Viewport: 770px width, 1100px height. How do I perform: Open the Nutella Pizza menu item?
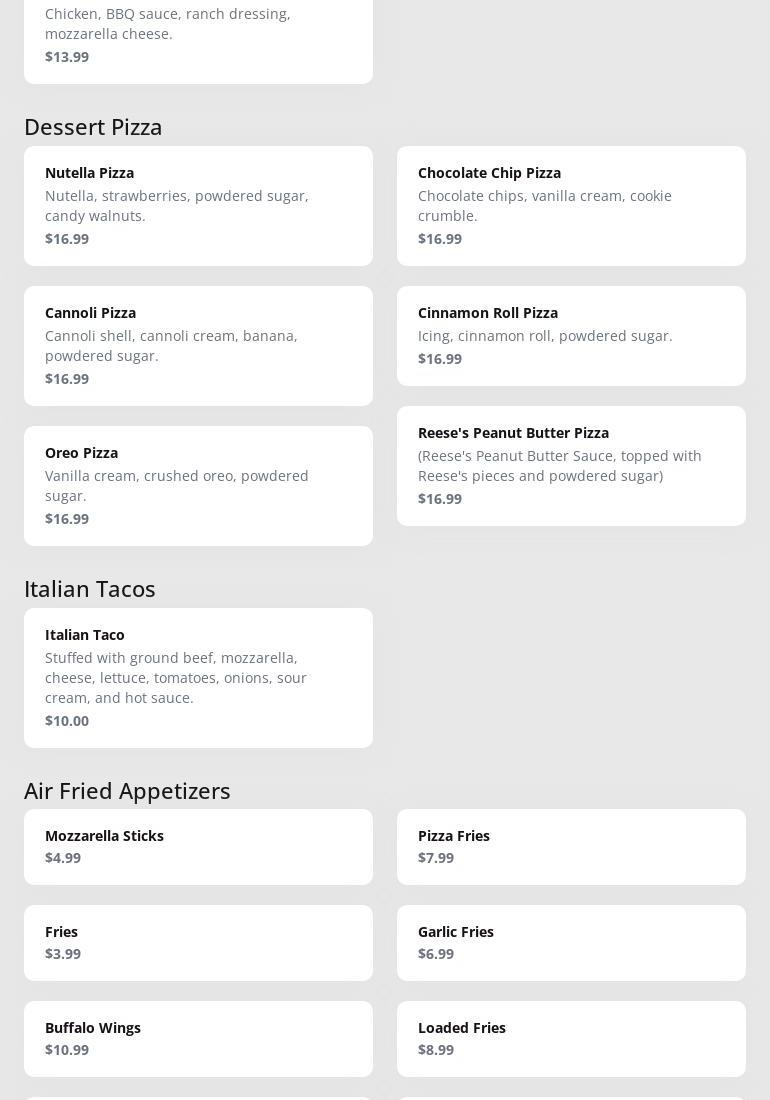[198, 205]
